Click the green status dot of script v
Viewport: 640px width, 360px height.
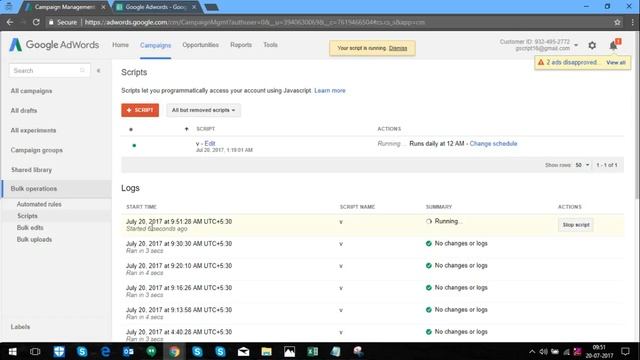pos(134,145)
